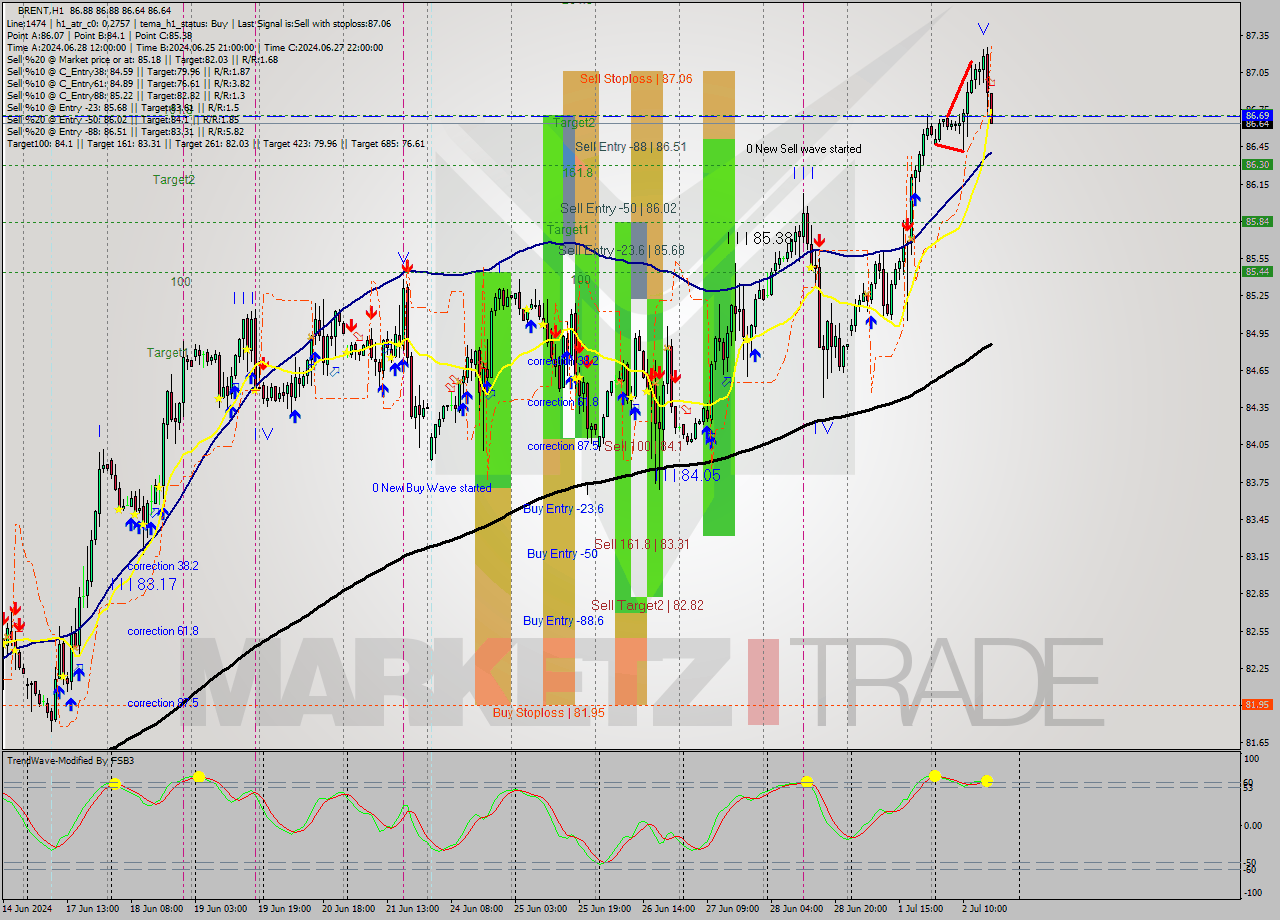Click the 'TrendWave-Modified By FSB3' indicator title
This screenshot has height=920, width=1280.
[71, 761]
